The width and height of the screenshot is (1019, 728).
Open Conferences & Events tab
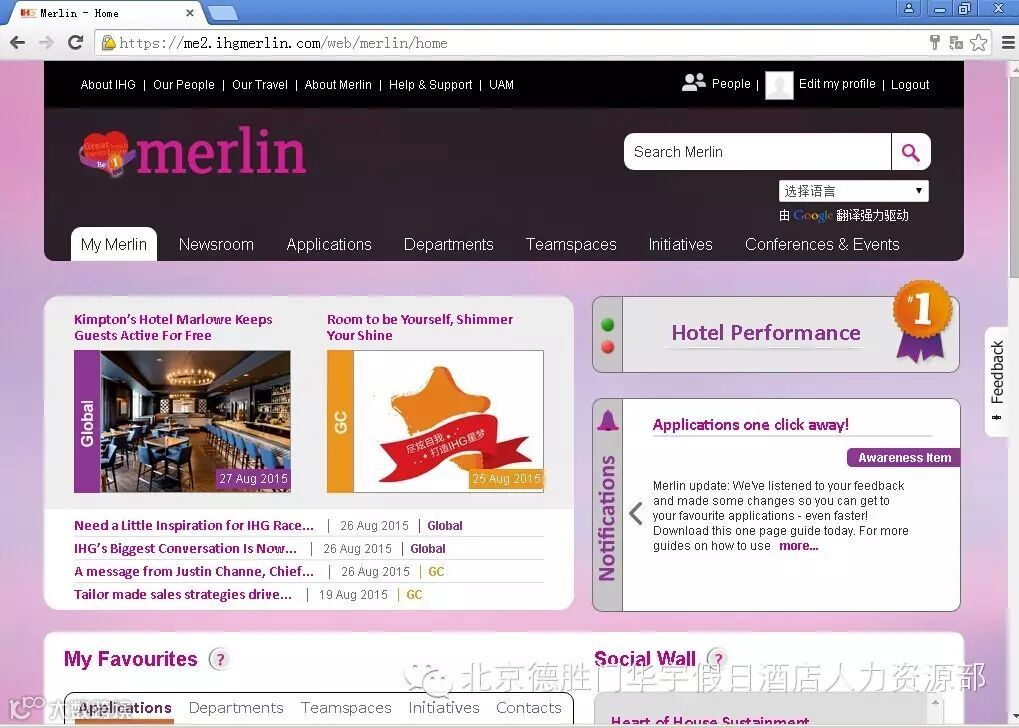822,244
